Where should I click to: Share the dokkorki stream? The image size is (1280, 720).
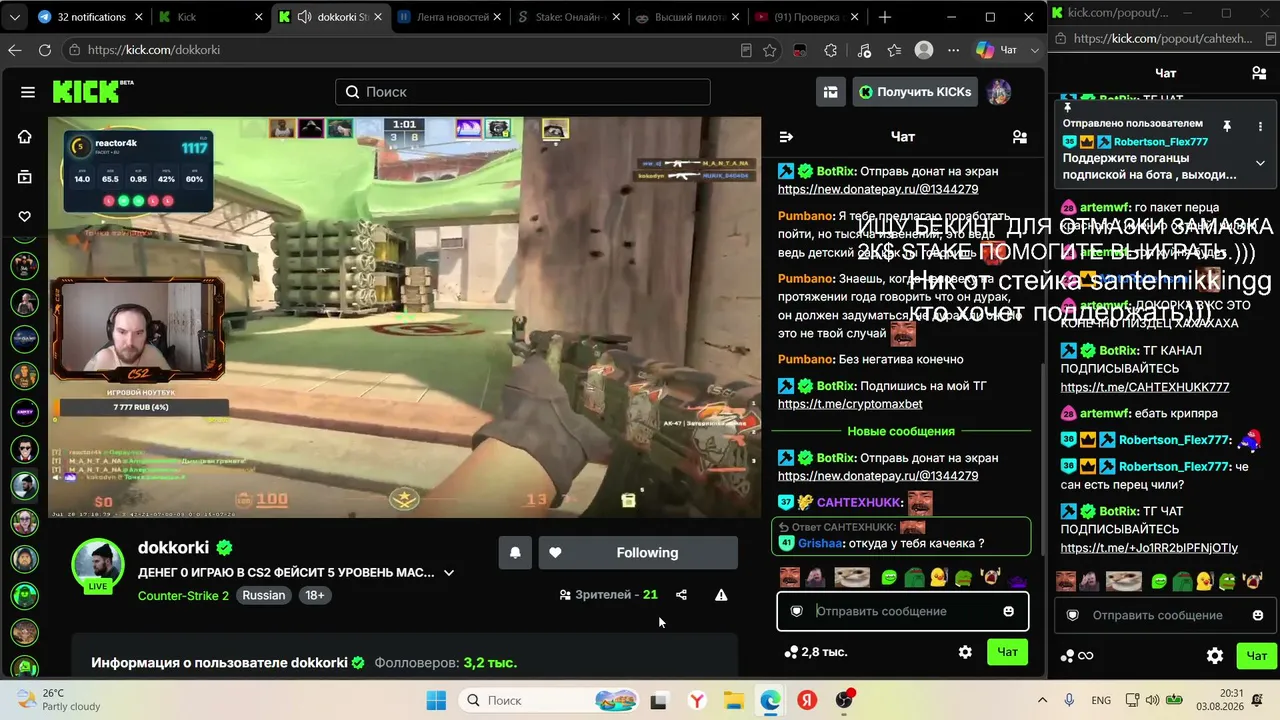(x=681, y=595)
